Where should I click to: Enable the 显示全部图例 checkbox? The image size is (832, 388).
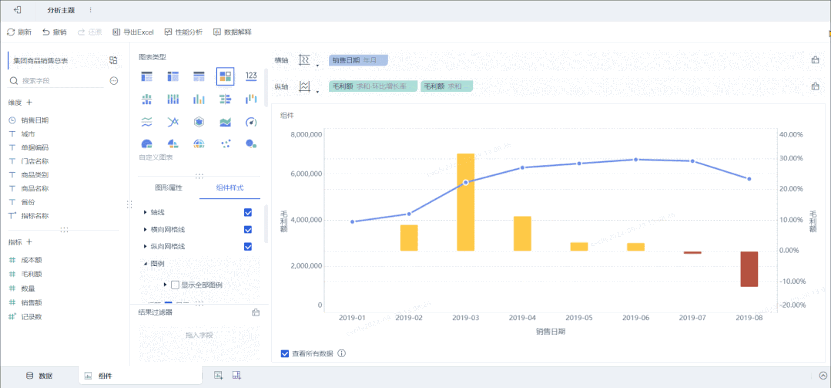point(175,285)
